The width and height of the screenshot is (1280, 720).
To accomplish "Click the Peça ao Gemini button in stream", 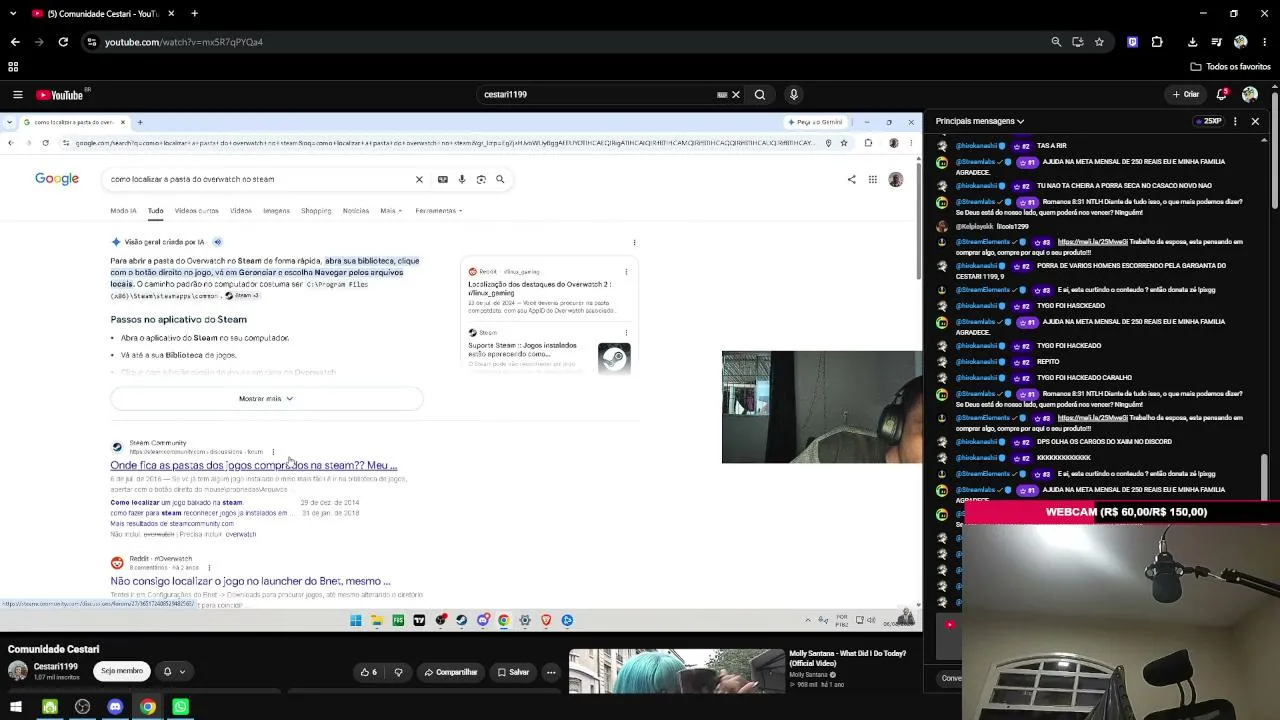I will click(x=815, y=122).
